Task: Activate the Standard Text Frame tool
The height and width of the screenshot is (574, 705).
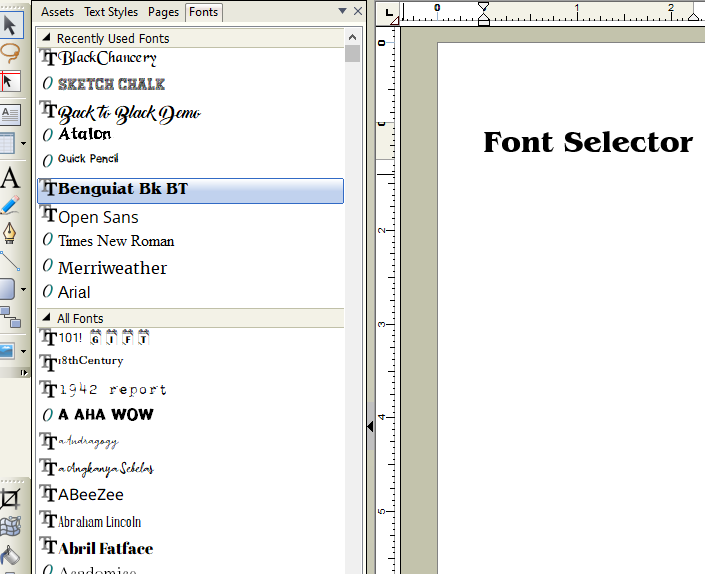Action: coord(10,115)
